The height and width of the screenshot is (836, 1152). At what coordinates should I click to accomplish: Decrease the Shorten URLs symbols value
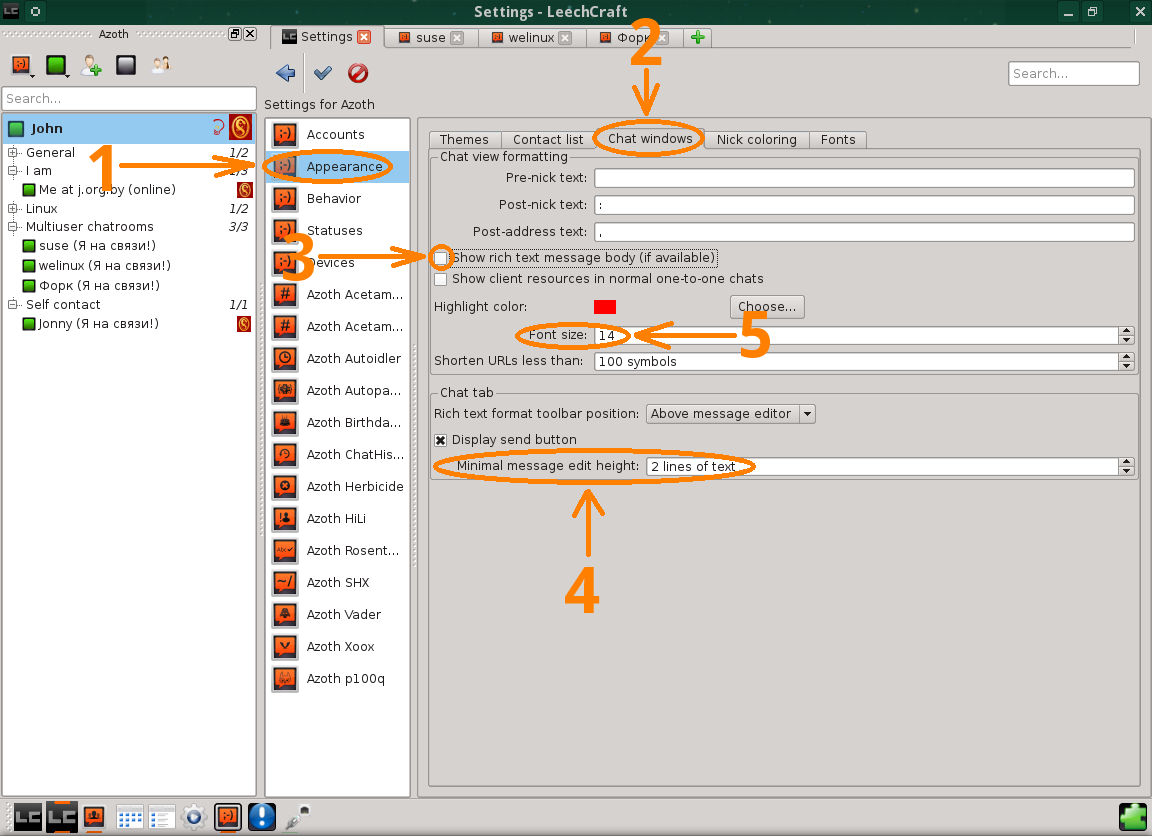coord(1126,366)
